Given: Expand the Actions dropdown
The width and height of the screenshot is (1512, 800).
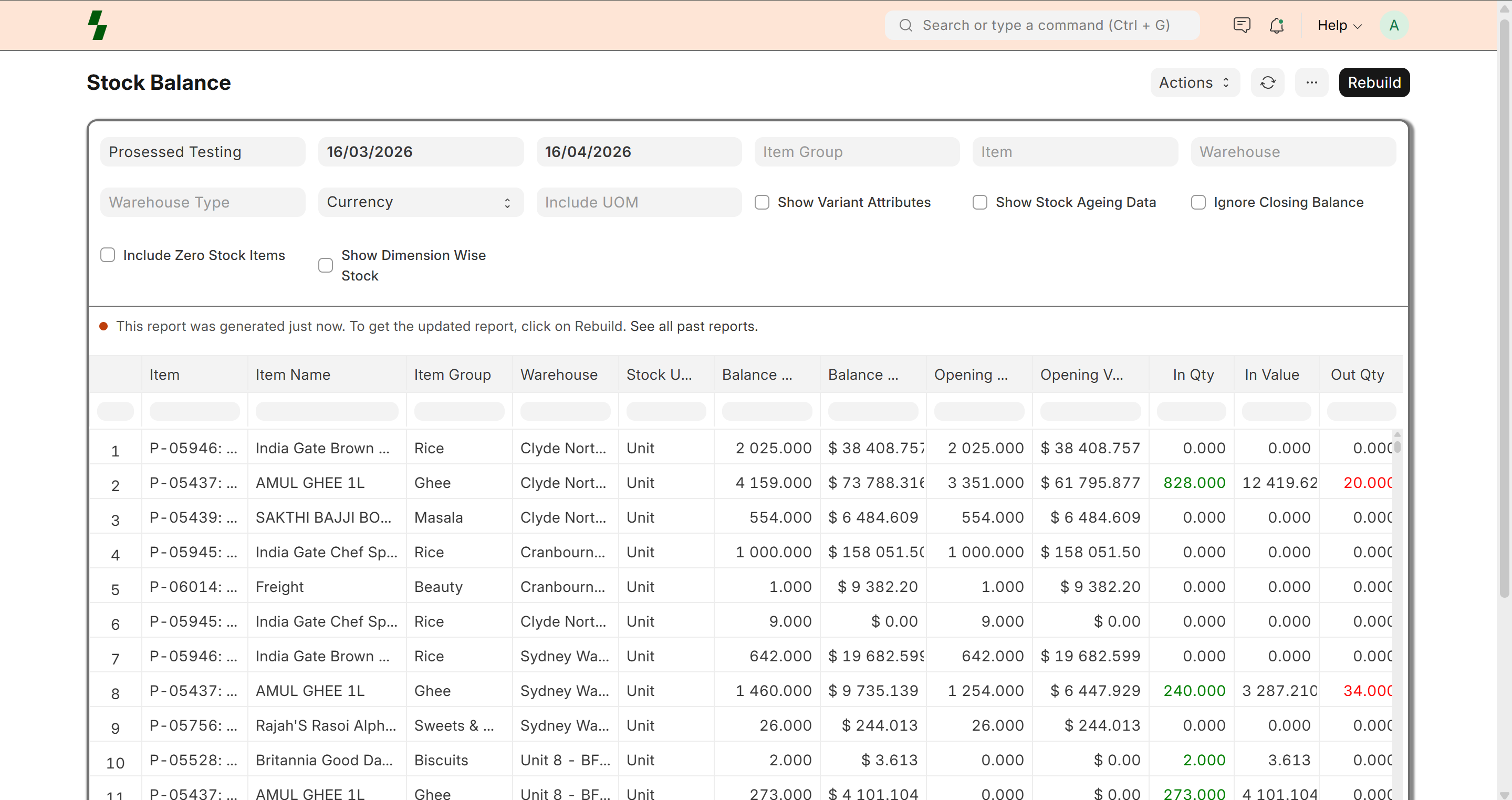Looking at the screenshot, I should coord(1194,83).
